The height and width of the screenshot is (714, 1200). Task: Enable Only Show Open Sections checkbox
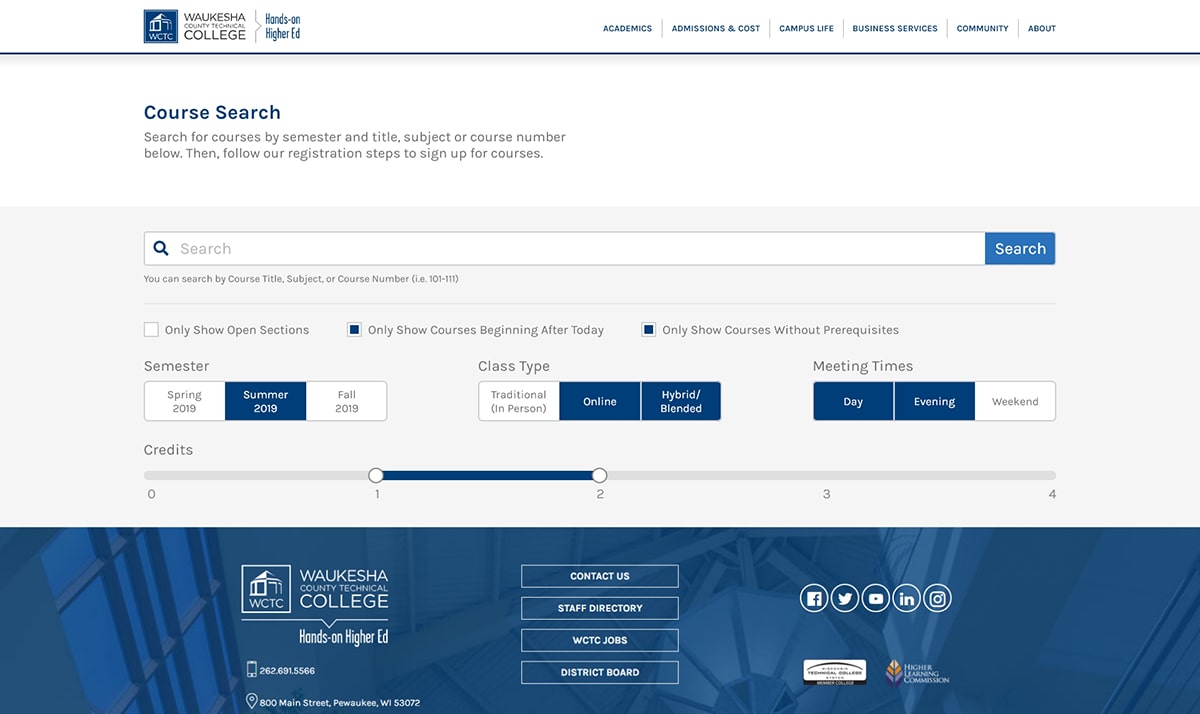click(152, 330)
